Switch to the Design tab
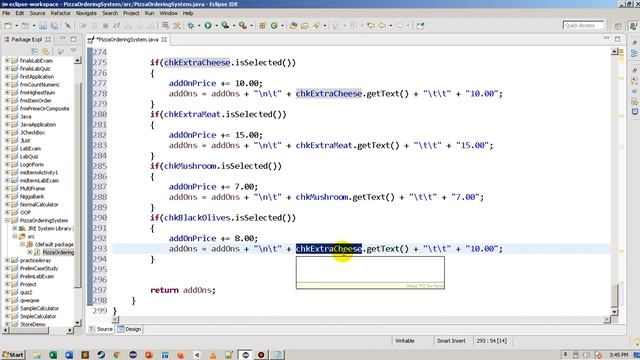 129,329
